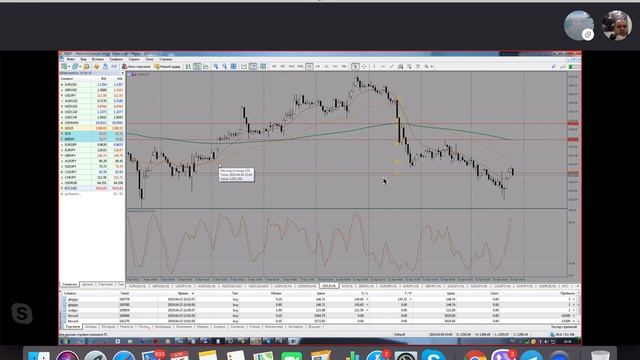
Task: Select GOLD row in Market Watch
Action: pyautogui.click(x=92, y=128)
